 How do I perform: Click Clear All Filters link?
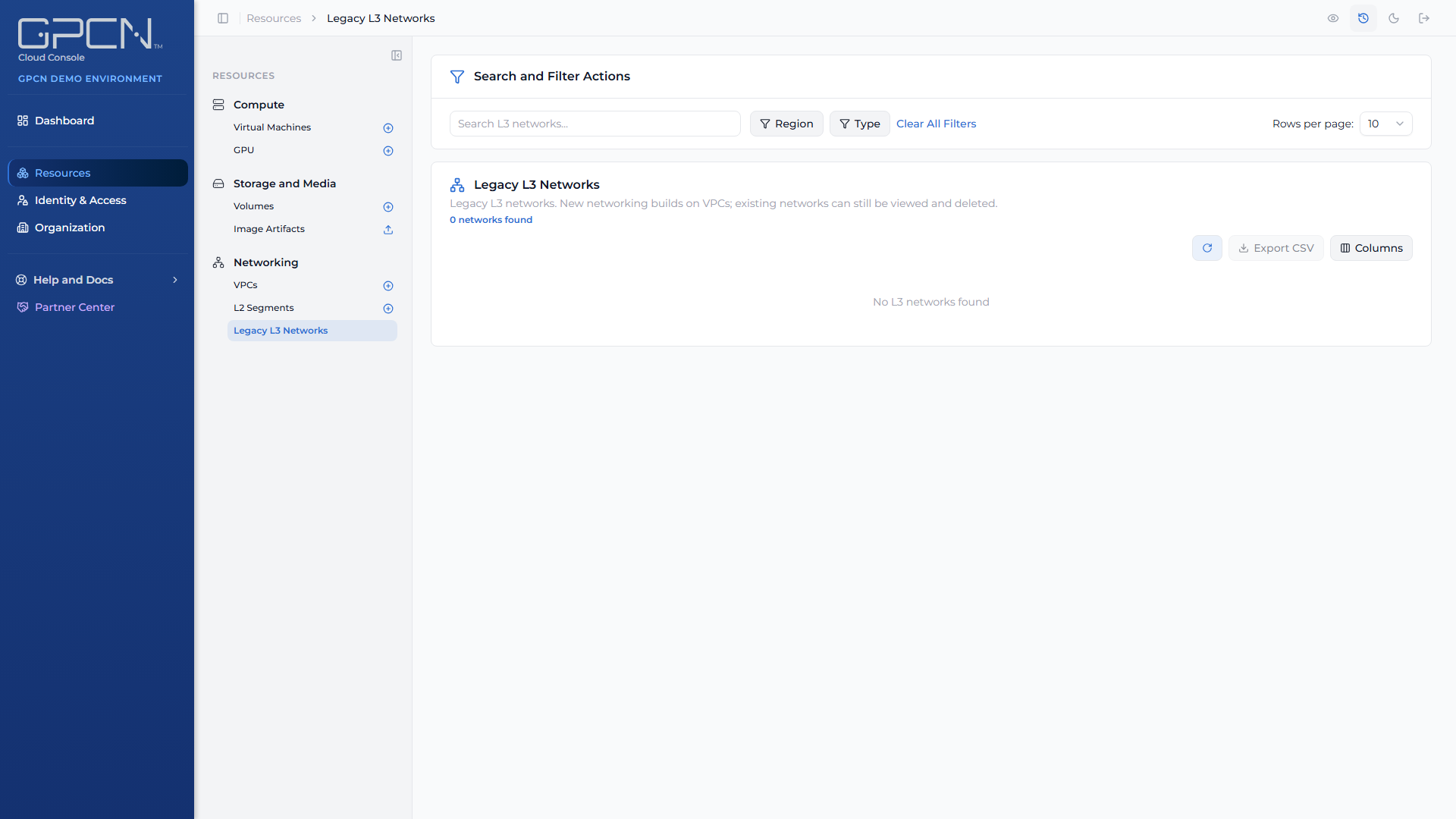[936, 124]
